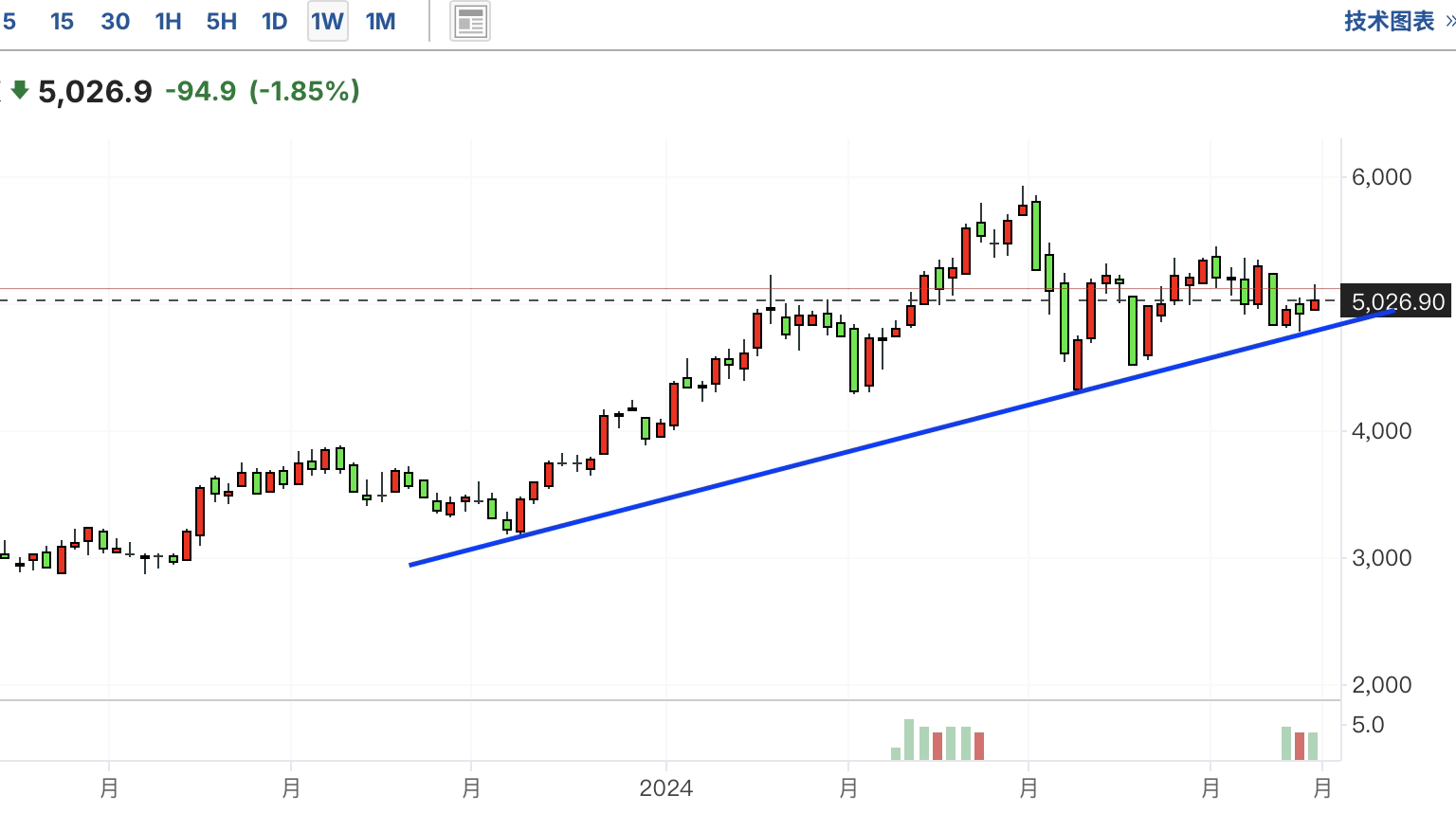Select the 15 minute timeframe
This screenshot has width=1456, height=813.
point(62,21)
